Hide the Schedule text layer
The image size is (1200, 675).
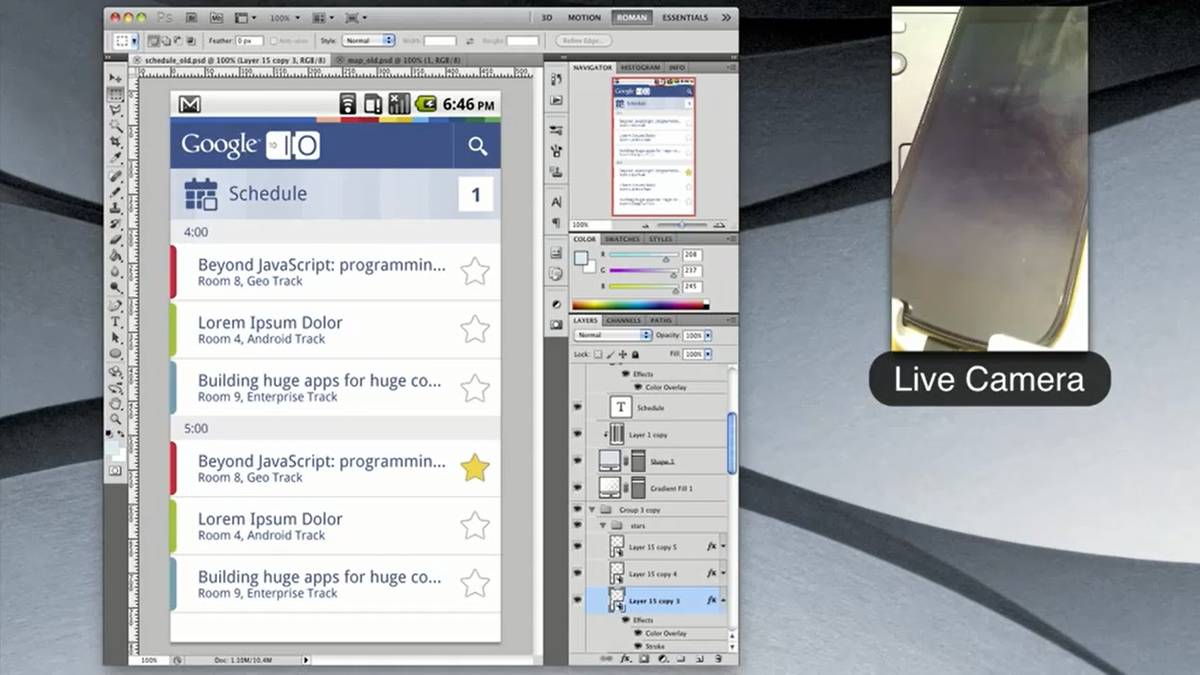pos(578,408)
